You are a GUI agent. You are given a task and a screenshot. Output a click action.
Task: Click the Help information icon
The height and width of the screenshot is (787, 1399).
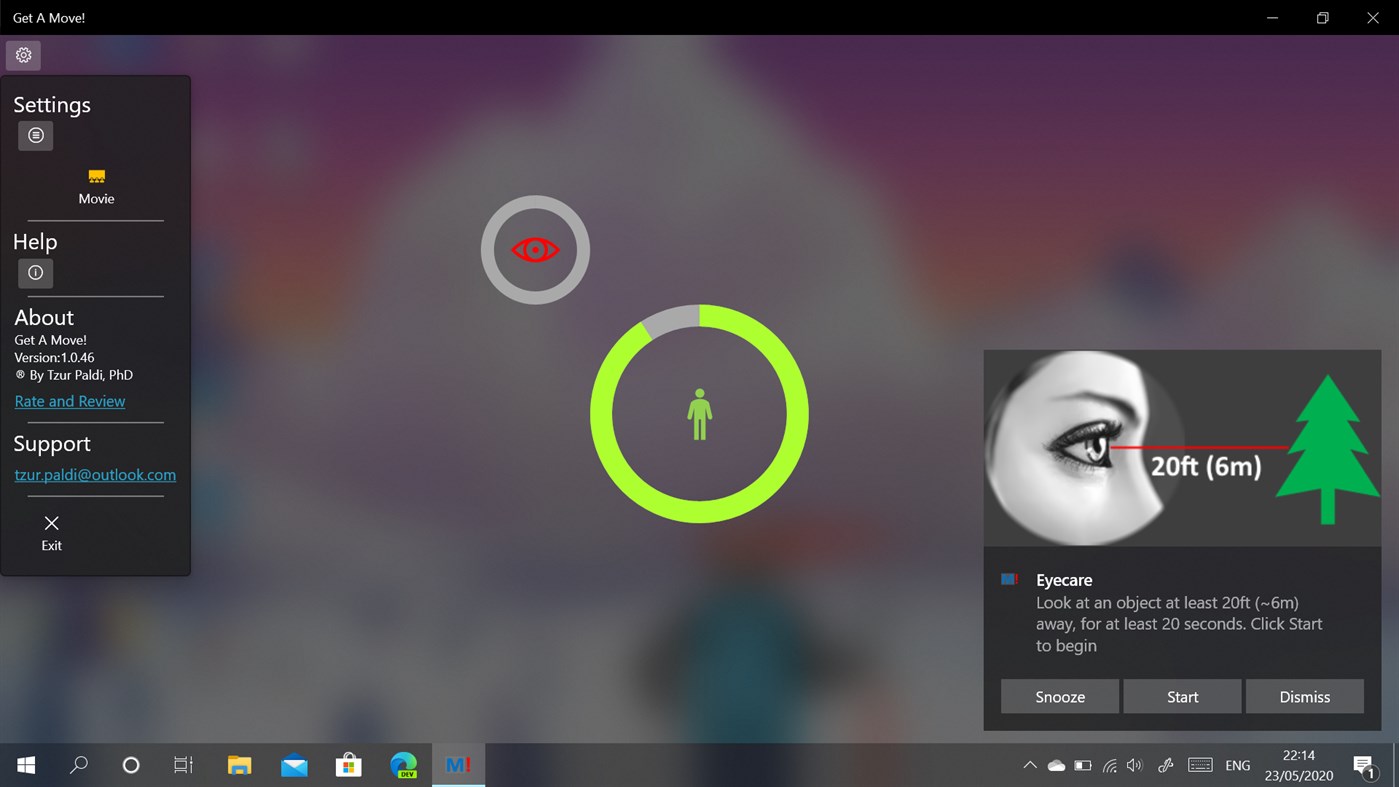tap(35, 272)
